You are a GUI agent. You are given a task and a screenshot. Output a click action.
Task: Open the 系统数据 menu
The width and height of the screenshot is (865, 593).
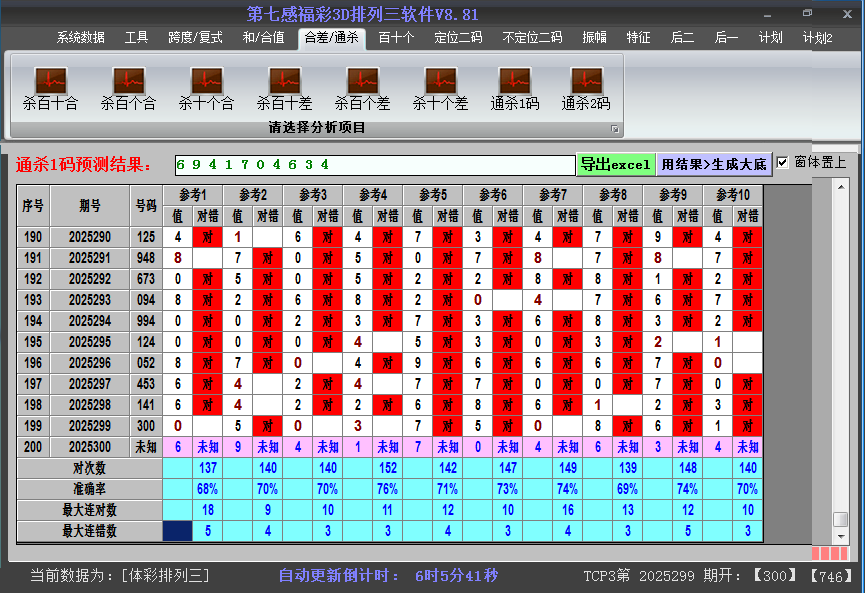coord(80,38)
